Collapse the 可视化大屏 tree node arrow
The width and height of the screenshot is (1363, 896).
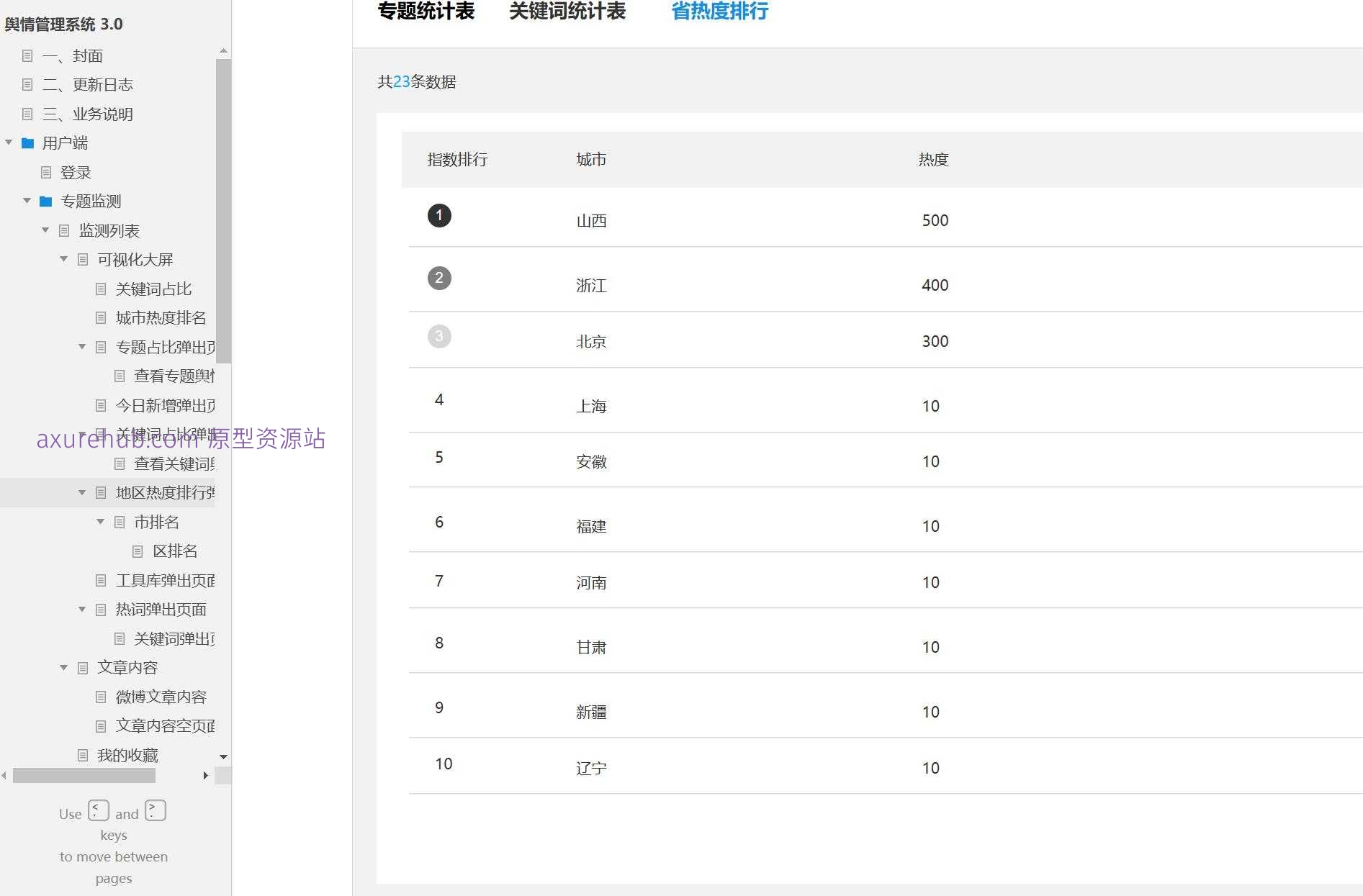pyautogui.click(x=64, y=259)
